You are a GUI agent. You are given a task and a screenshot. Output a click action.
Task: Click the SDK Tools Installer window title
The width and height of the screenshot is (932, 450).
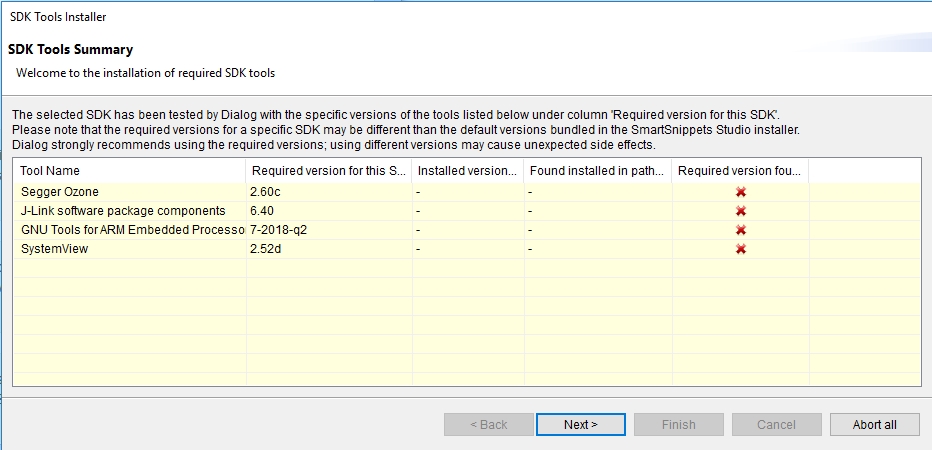(58, 17)
